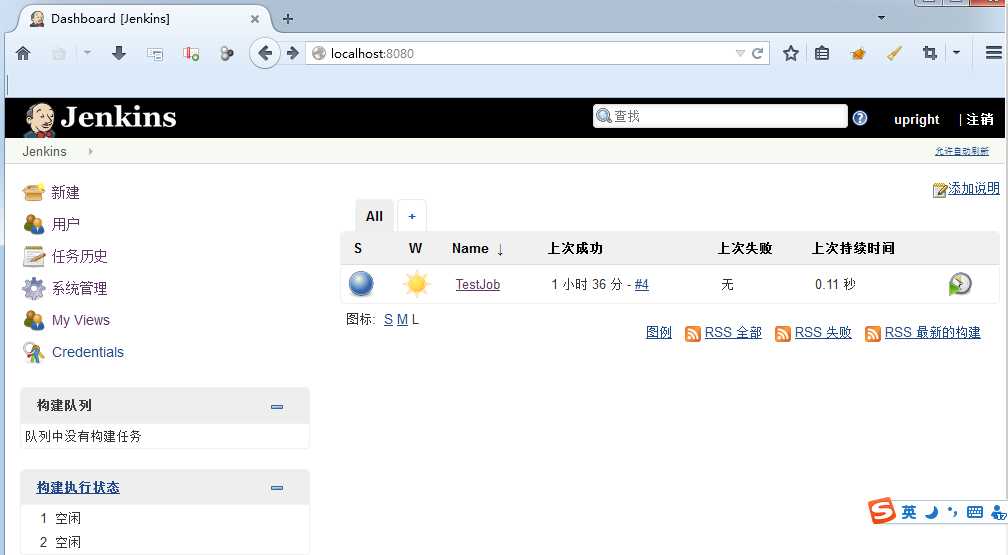Collapse the 构建队列 build queue panel

pos(277,406)
